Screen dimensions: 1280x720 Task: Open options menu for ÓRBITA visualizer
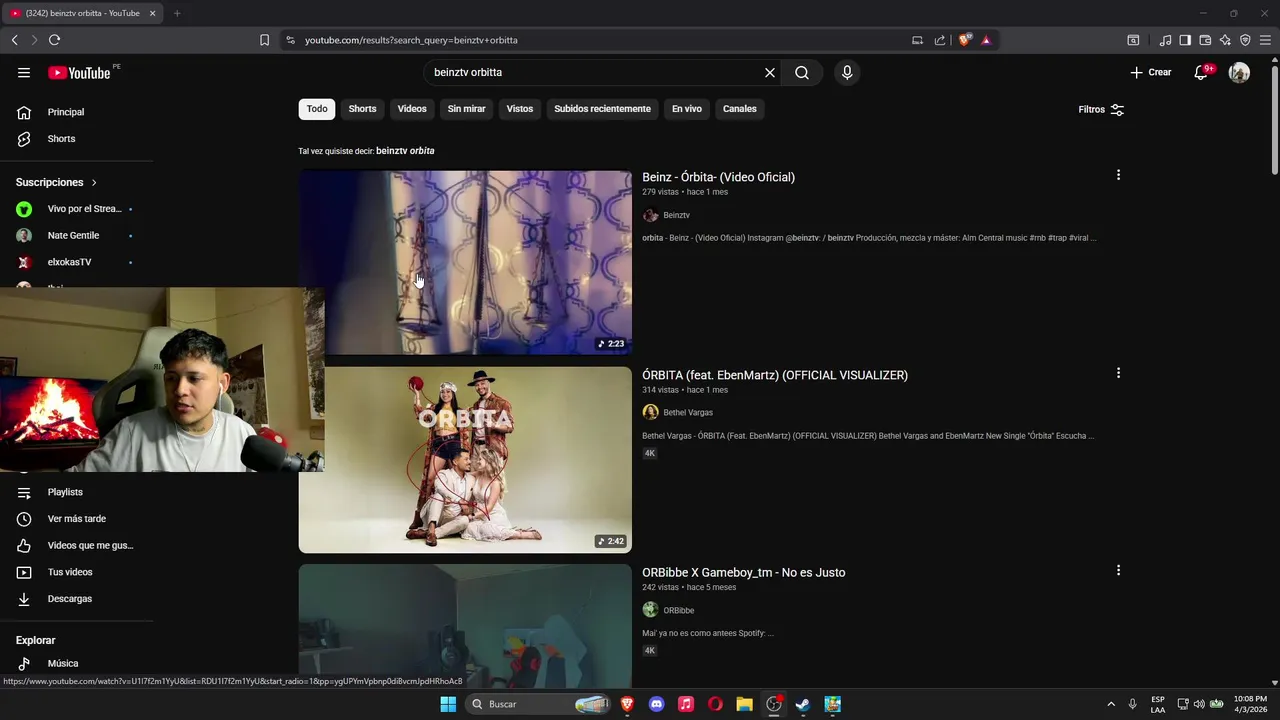coord(1118,373)
